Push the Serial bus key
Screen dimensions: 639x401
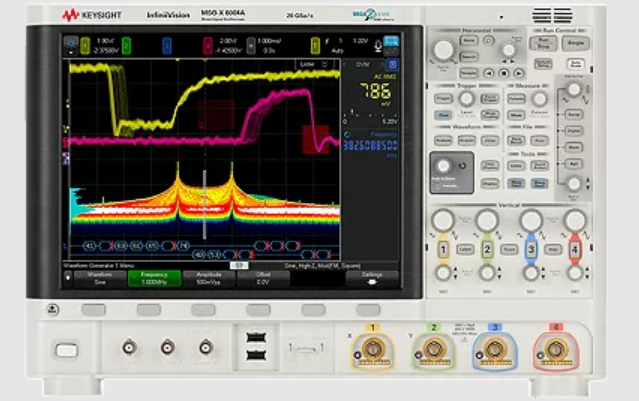574,115
